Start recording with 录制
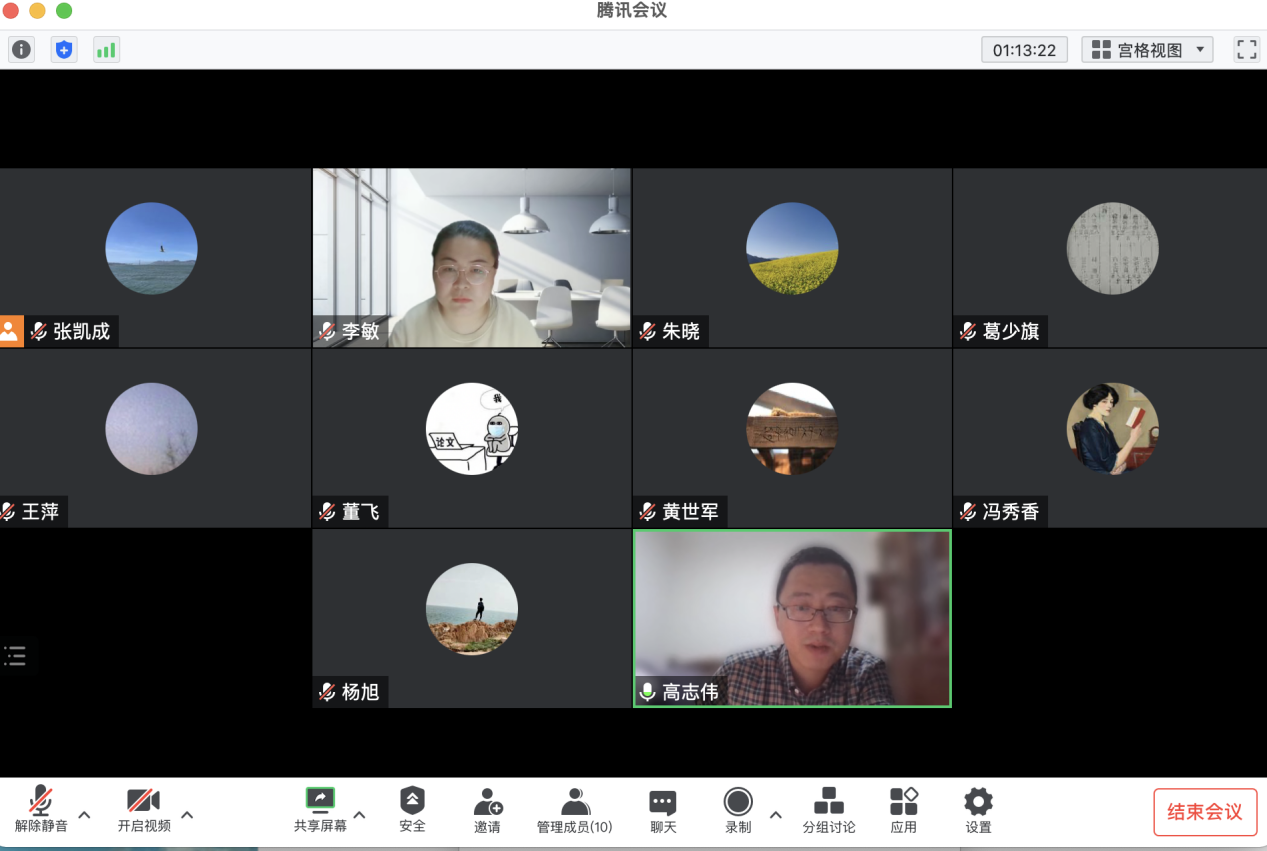Viewport: 1267px width, 851px height. (738, 809)
